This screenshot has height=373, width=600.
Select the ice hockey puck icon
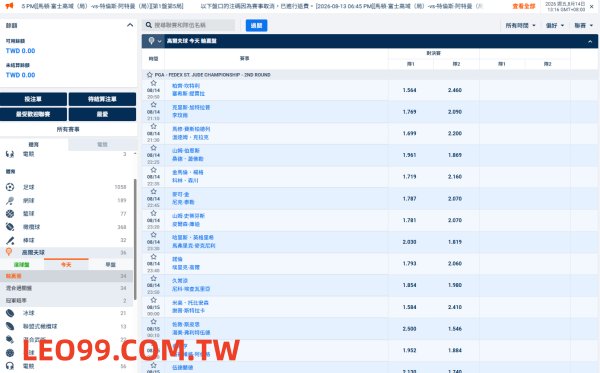click(x=10, y=313)
